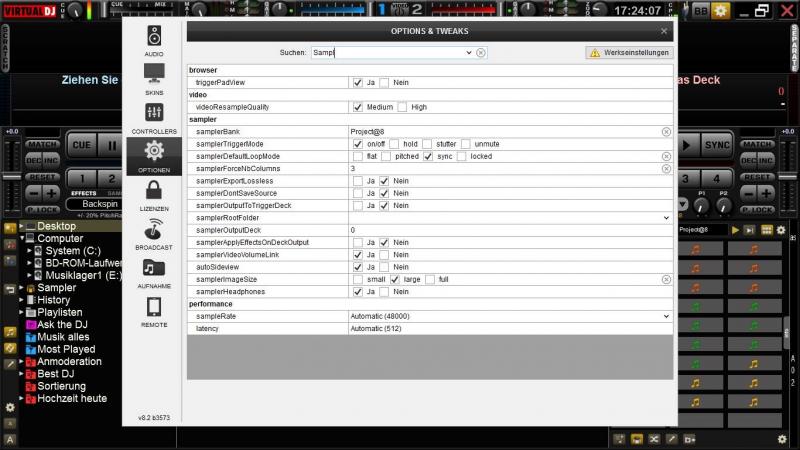Viewport: 800px width, 450px height.
Task: Click the settings gear in VirtualDJ title bar
Action: [720, 10]
